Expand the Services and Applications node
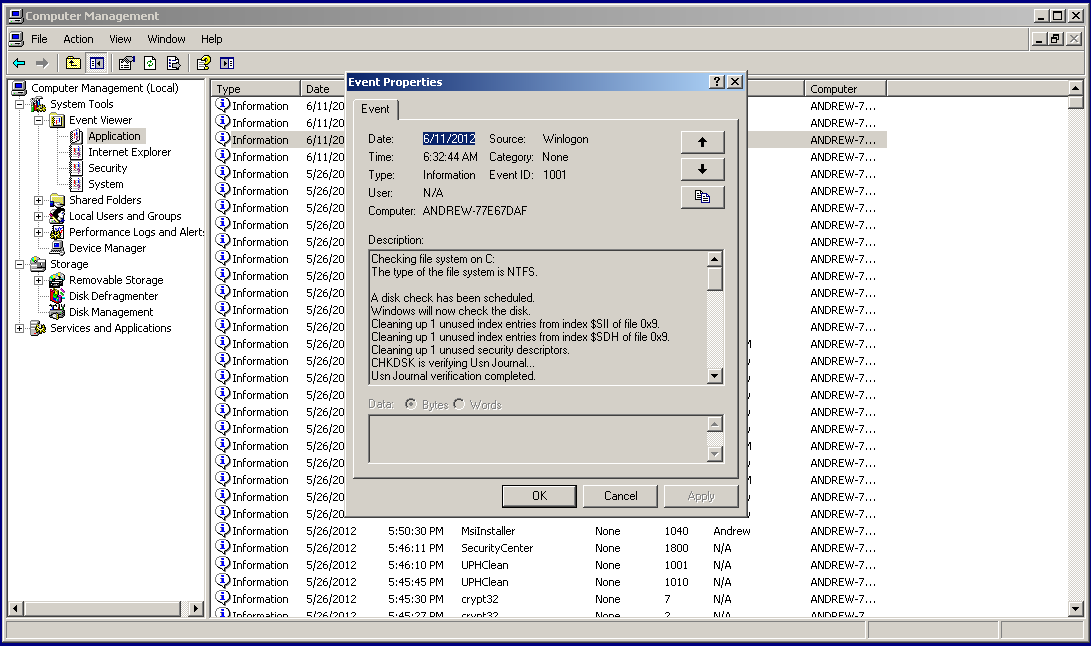1091x646 pixels. 20,328
